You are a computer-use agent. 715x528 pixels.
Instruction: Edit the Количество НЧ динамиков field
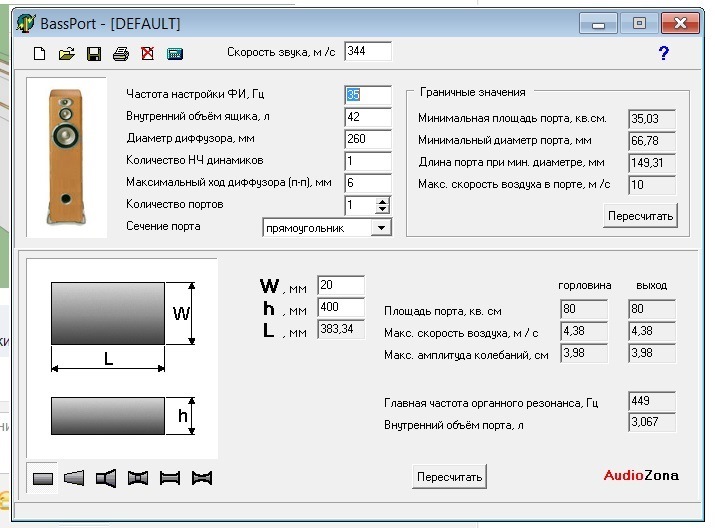[368, 161]
